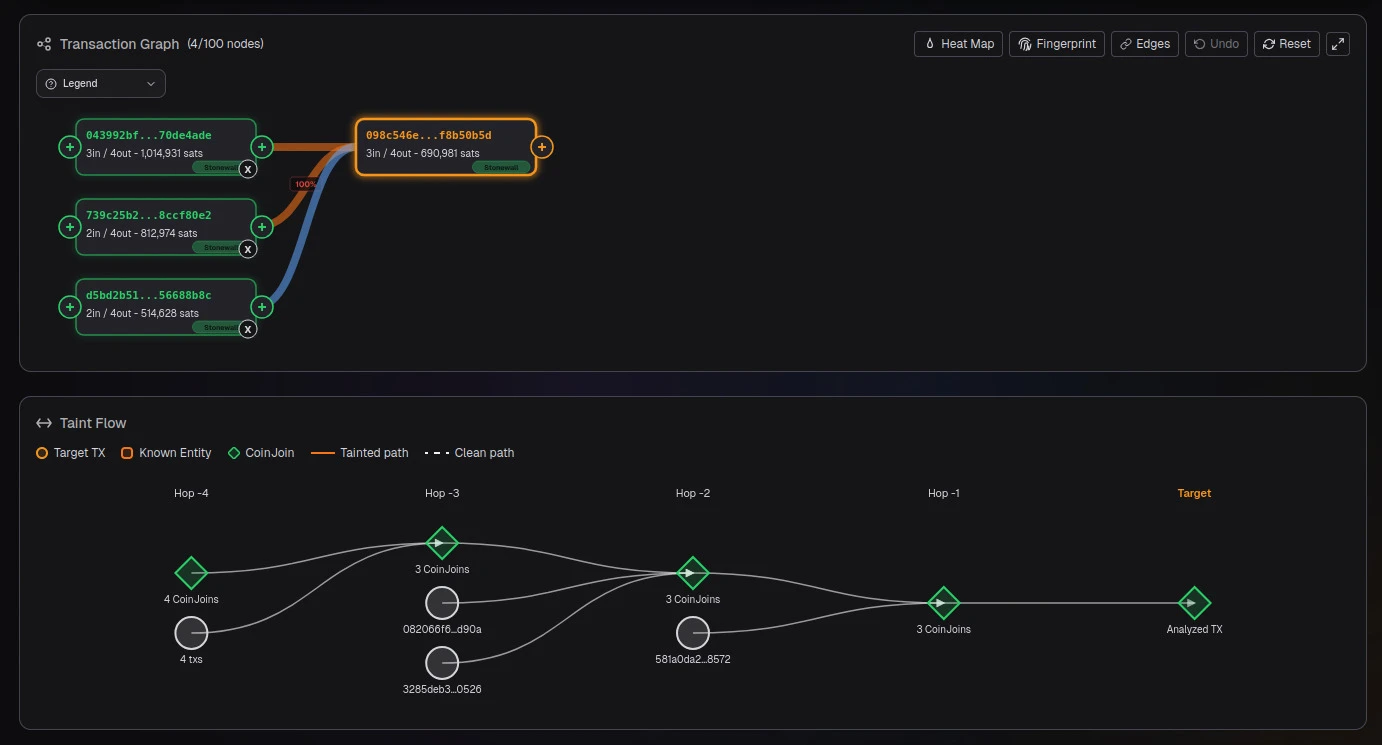This screenshot has width=1382, height=745.
Task: Expand left plus on node d5bd2b51
Action: (70, 307)
